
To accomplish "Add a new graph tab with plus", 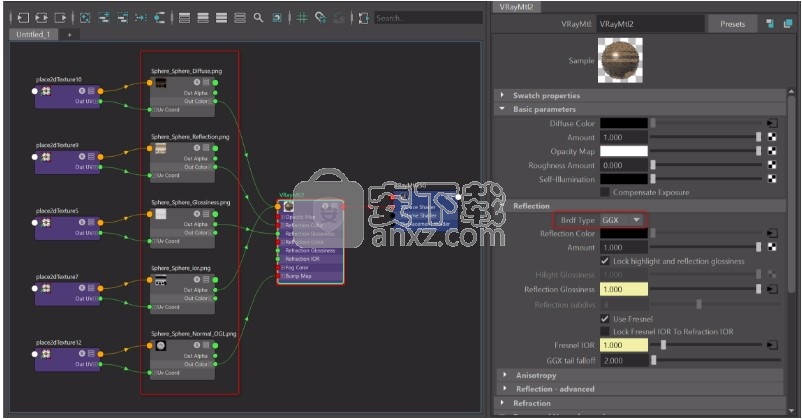I will pyautogui.click(x=70, y=35).
